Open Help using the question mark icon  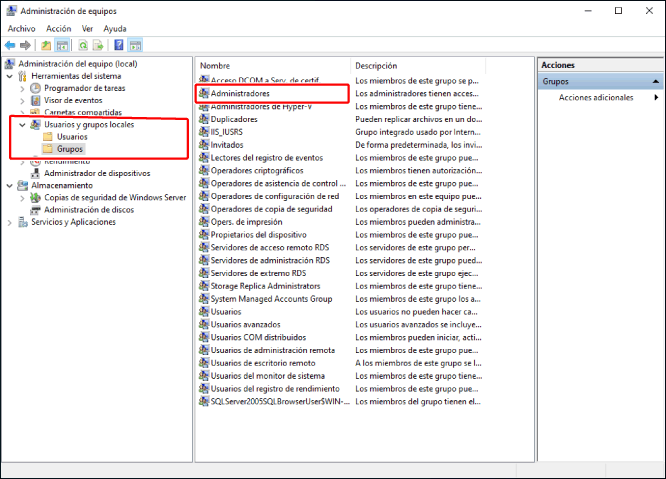pyautogui.click(x=119, y=45)
